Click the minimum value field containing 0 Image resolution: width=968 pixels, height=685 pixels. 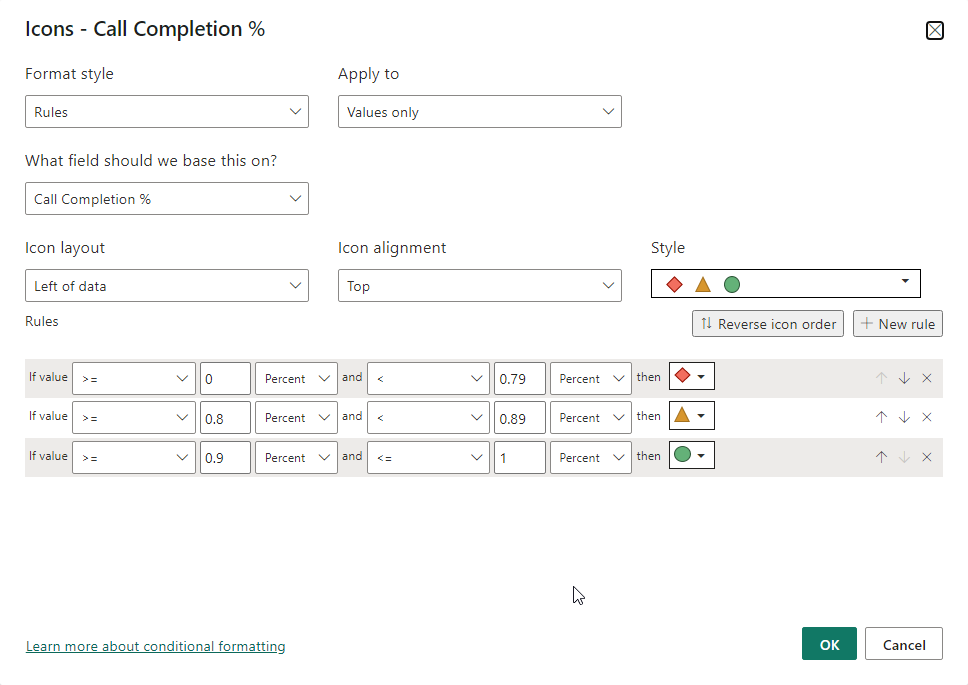[x=225, y=378]
